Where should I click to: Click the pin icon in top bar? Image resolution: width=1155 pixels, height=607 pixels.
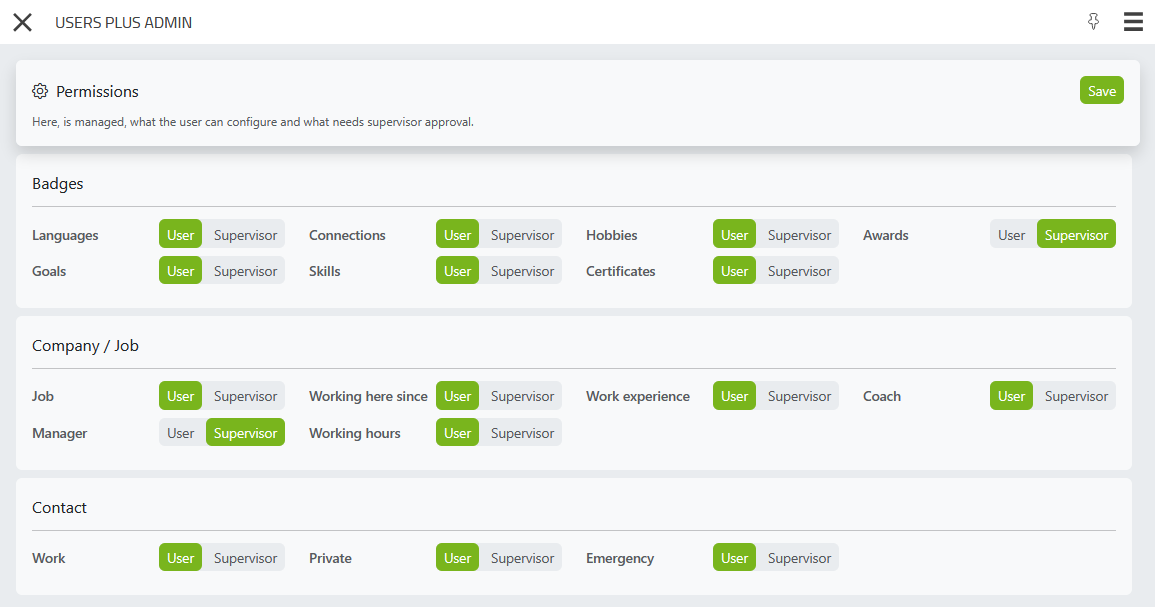coord(1093,22)
